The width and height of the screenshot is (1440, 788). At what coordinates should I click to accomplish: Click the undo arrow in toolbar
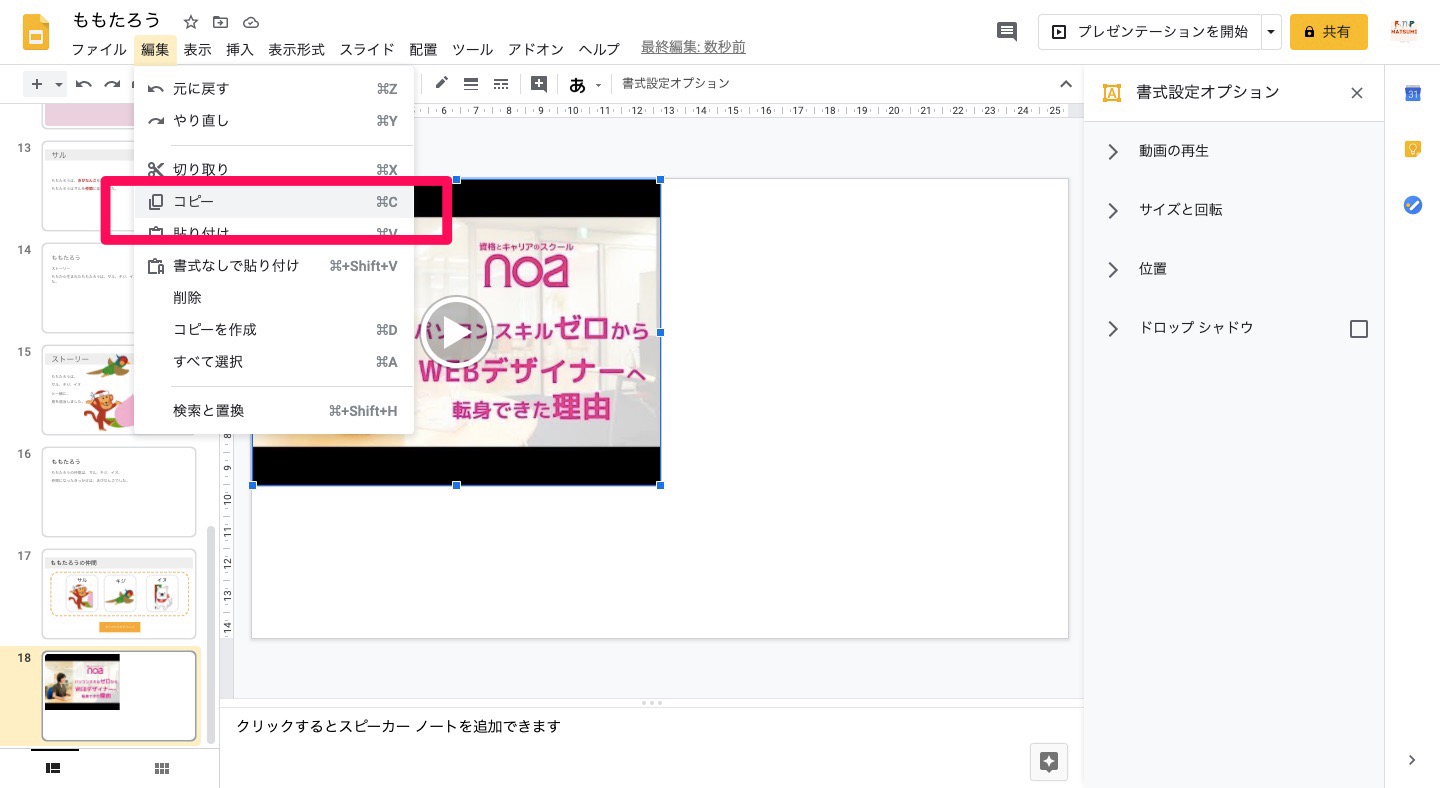click(x=84, y=84)
